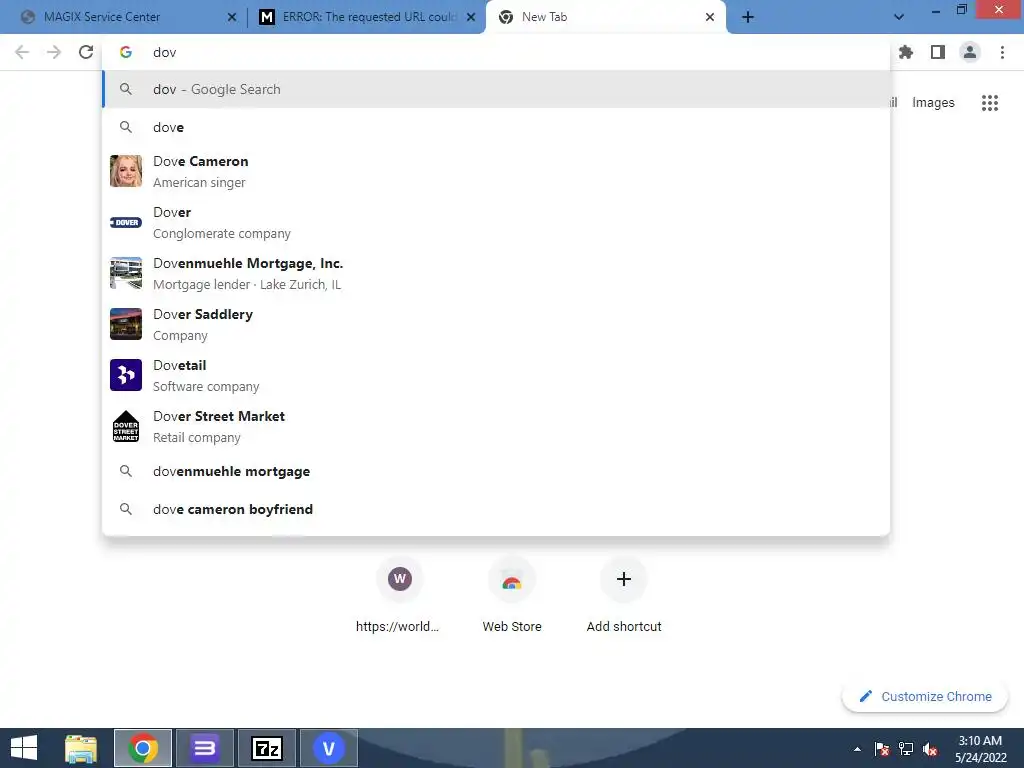
Task: Close the MAGIX Service Center tab
Action: point(232,17)
